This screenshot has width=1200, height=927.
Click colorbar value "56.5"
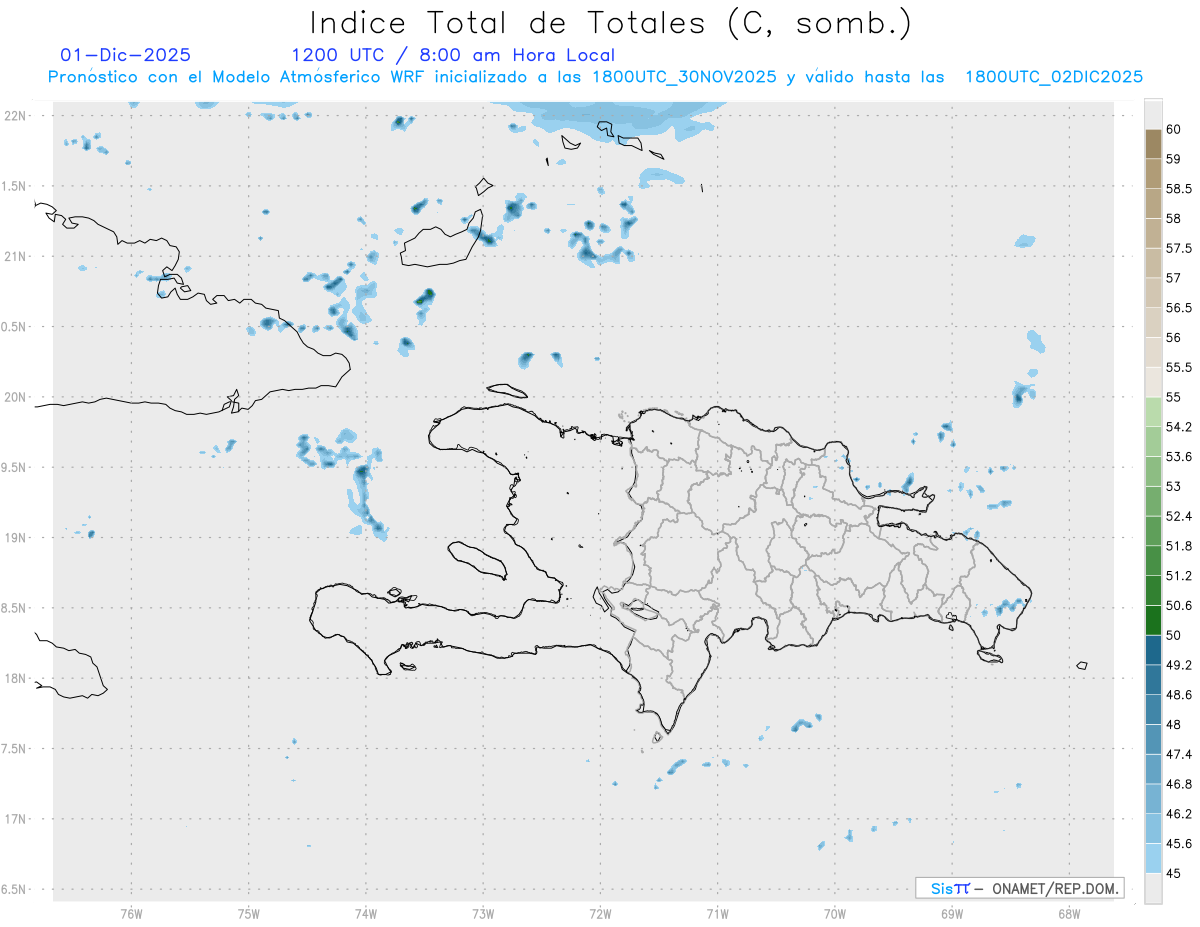1179,307
